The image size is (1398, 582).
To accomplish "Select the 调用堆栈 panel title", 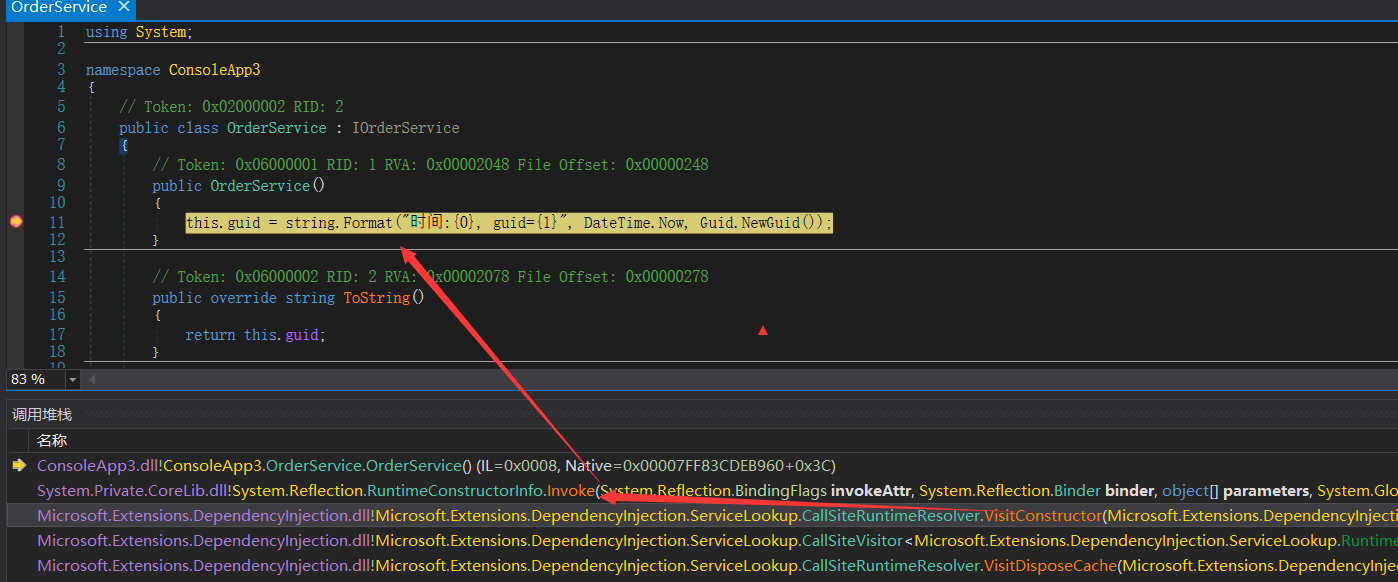I will [42, 414].
